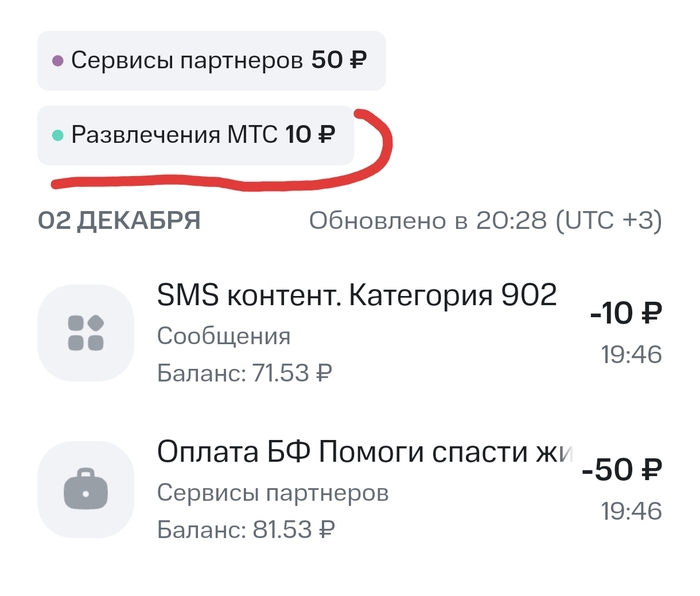700x596 pixels.
Task: Click the purple dot in the Сервисы партнеров chip
Action: (57, 61)
